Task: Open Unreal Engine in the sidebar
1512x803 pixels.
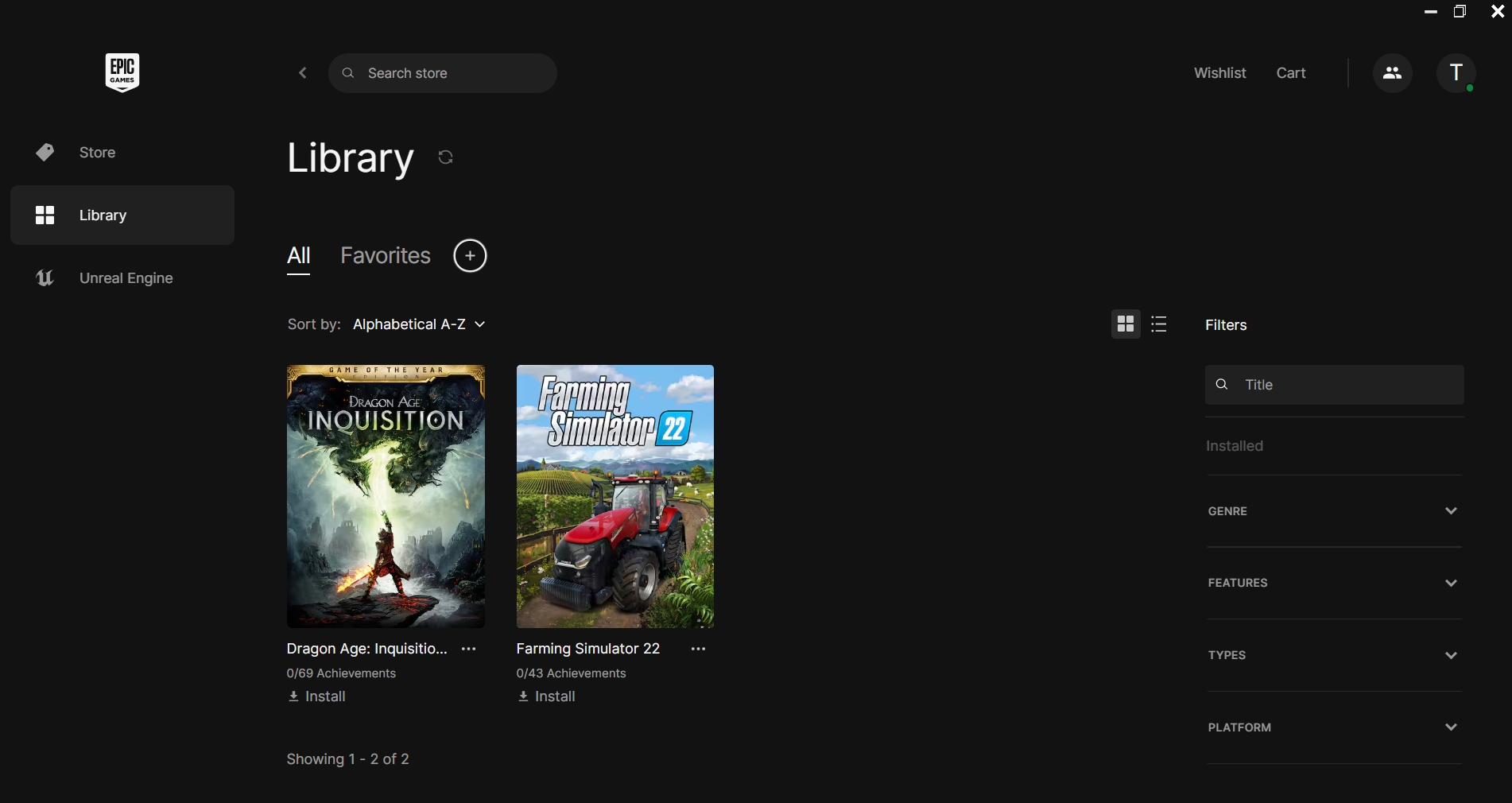Action: click(126, 278)
